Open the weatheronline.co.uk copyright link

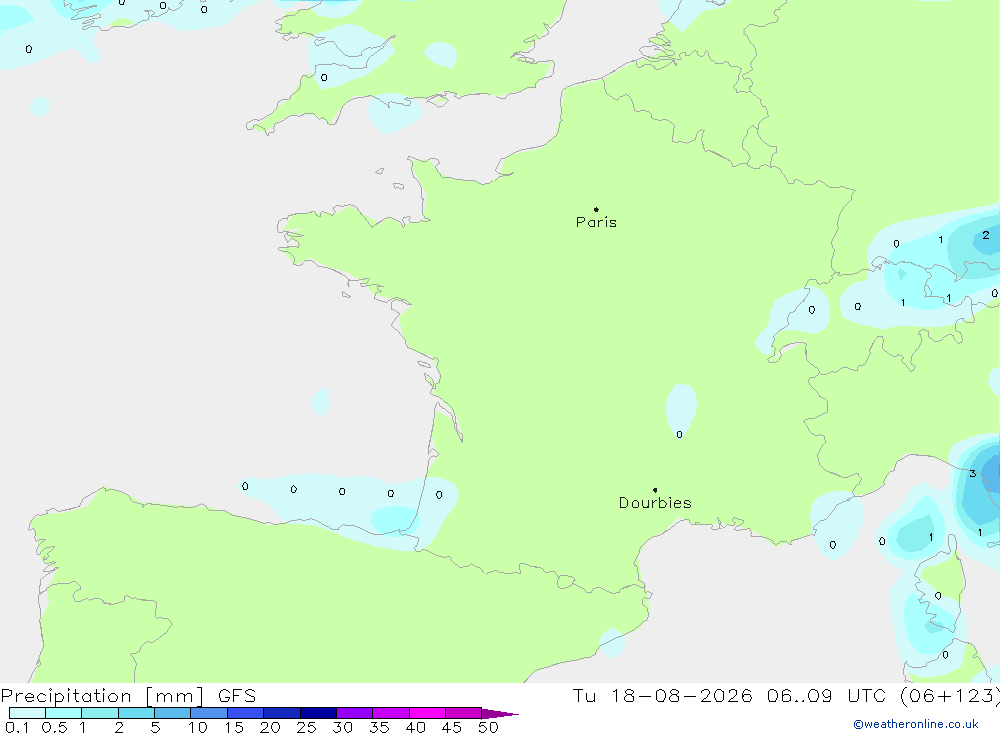(x=916, y=724)
